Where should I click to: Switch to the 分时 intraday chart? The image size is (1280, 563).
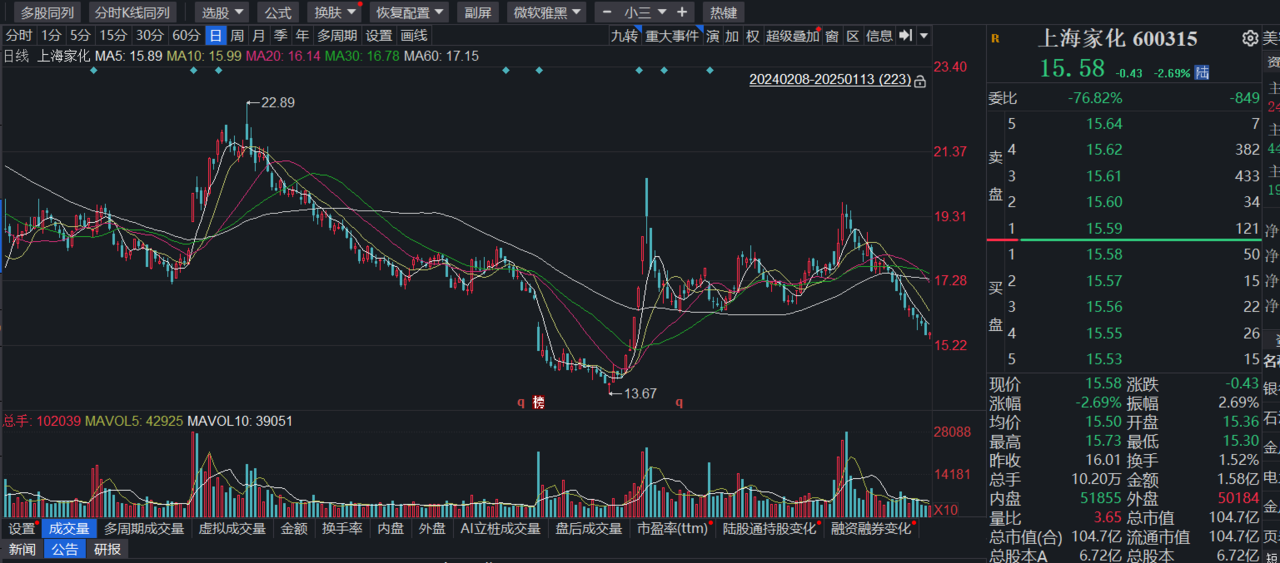[x=19, y=36]
